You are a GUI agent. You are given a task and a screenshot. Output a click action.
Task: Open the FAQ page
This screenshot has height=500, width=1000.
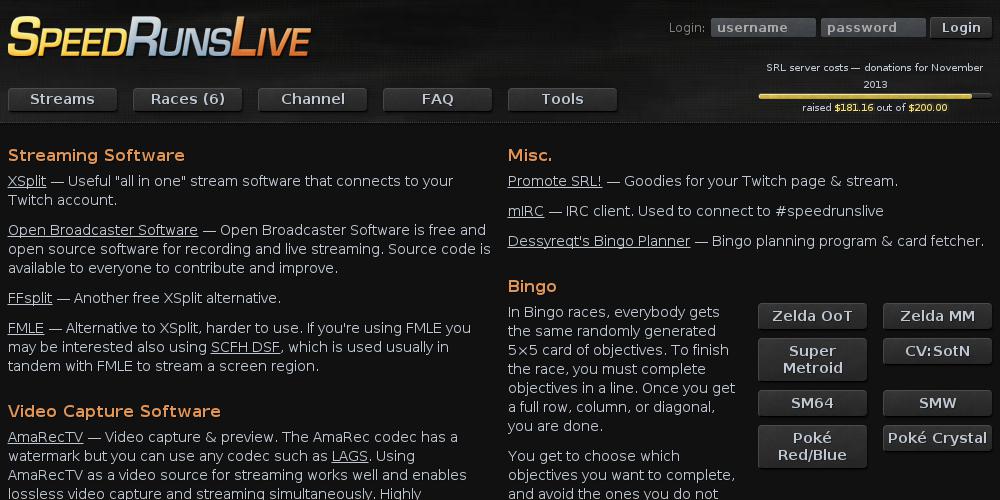pos(438,99)
